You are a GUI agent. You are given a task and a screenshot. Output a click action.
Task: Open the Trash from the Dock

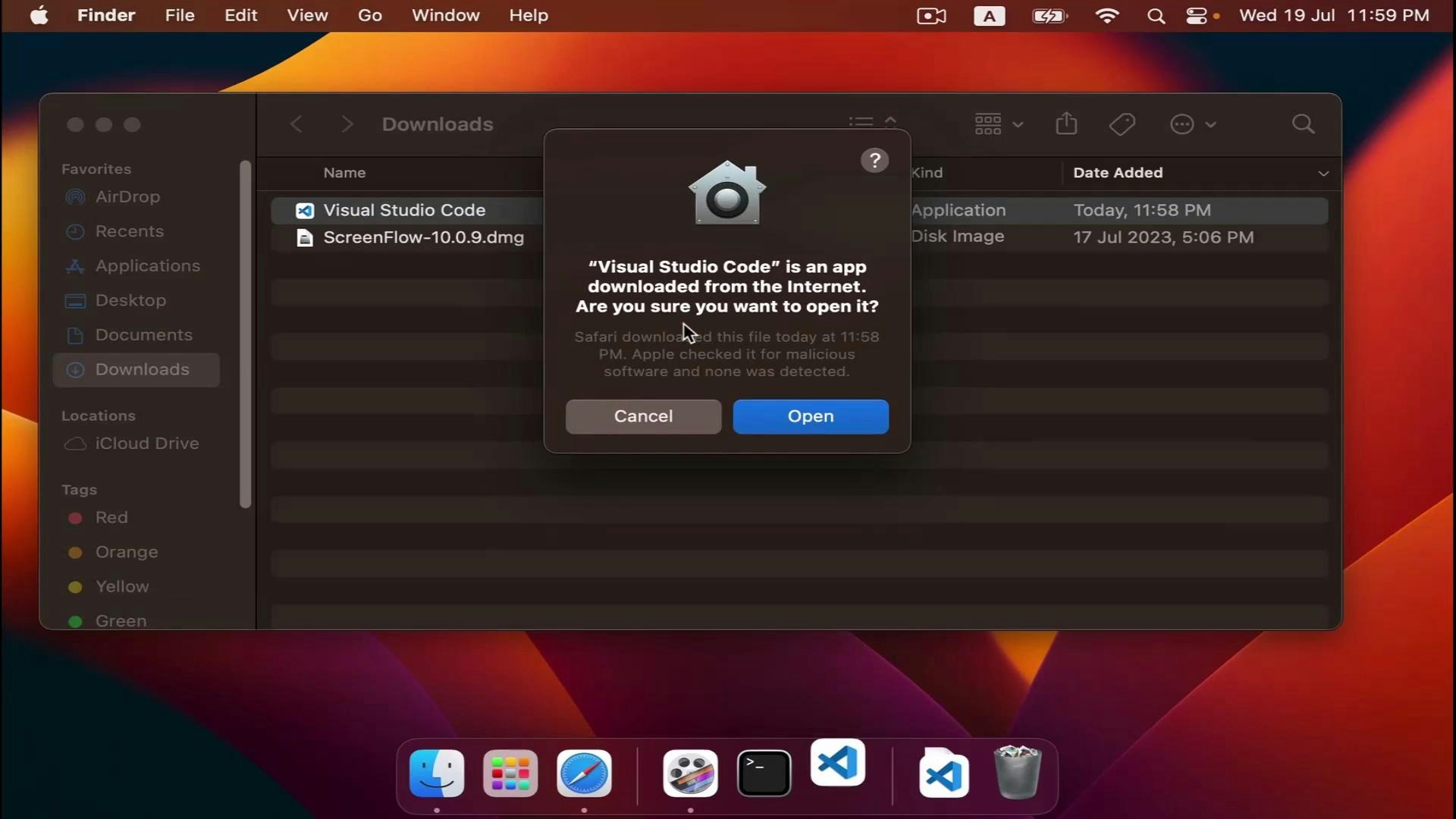tap(1017, 772)
